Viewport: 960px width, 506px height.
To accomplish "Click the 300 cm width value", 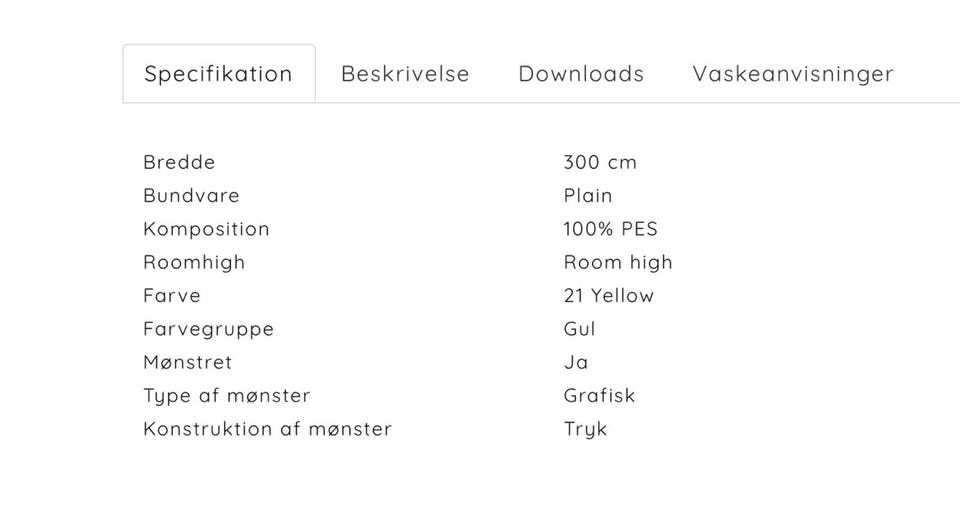I will click(x=600, y=162).
